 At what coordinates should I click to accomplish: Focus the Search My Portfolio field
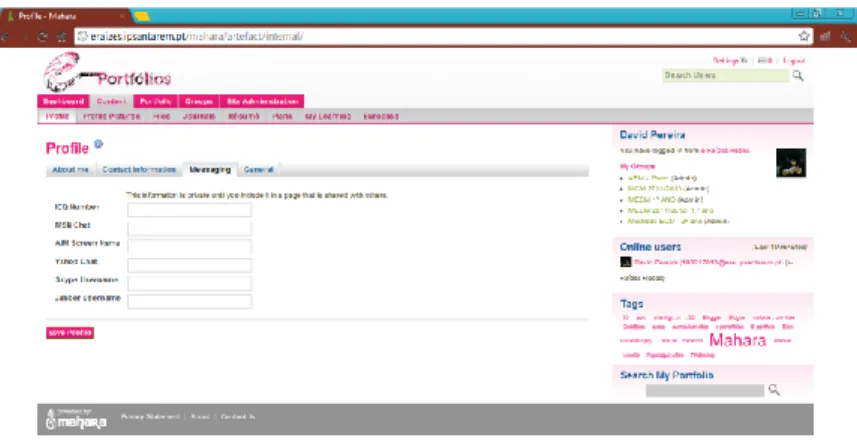(x=705, y=390)
